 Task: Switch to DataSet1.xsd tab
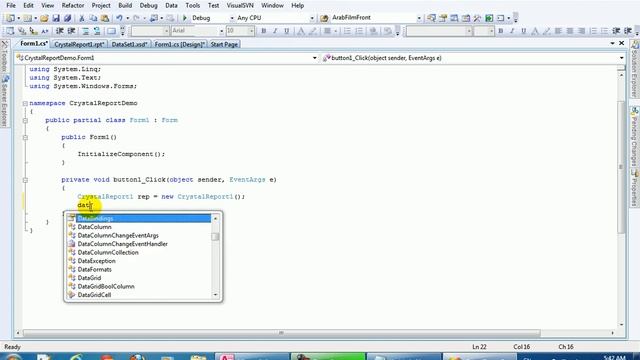point(129,44)
